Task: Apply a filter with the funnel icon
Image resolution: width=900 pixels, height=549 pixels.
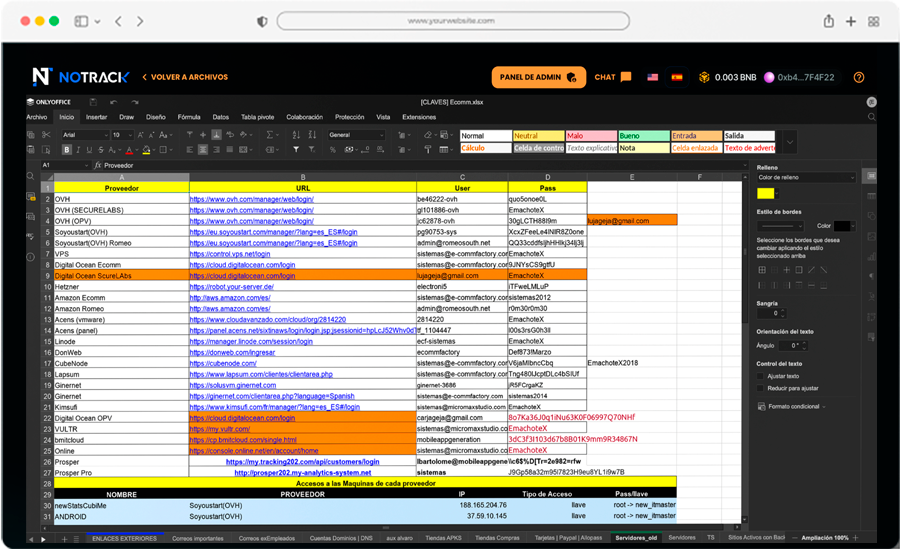Action: pyautogui.click(x=296, y=149)
